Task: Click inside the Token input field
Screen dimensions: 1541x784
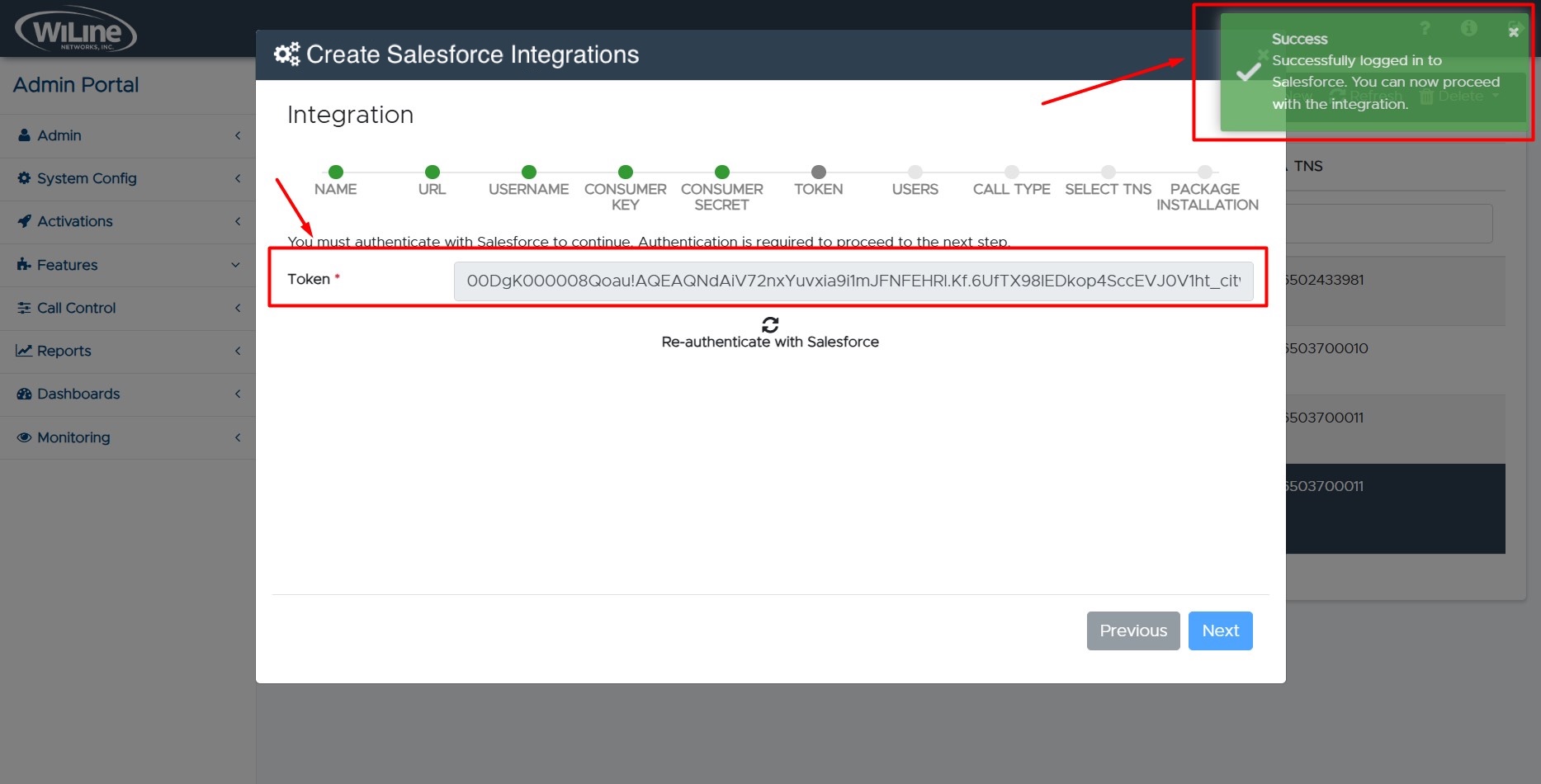Action: click(x=854, y=281)
